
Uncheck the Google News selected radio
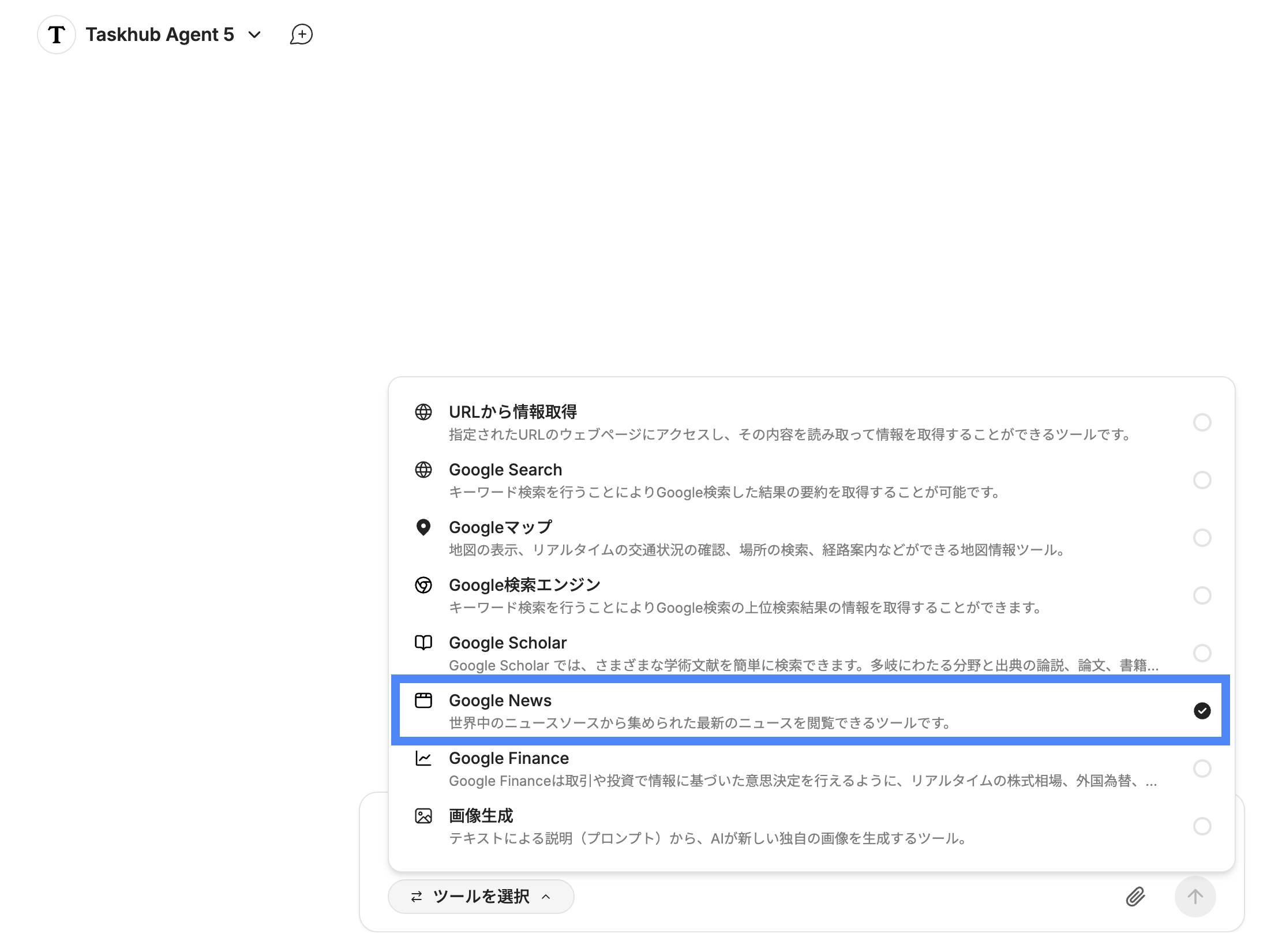pos(1202,711)
